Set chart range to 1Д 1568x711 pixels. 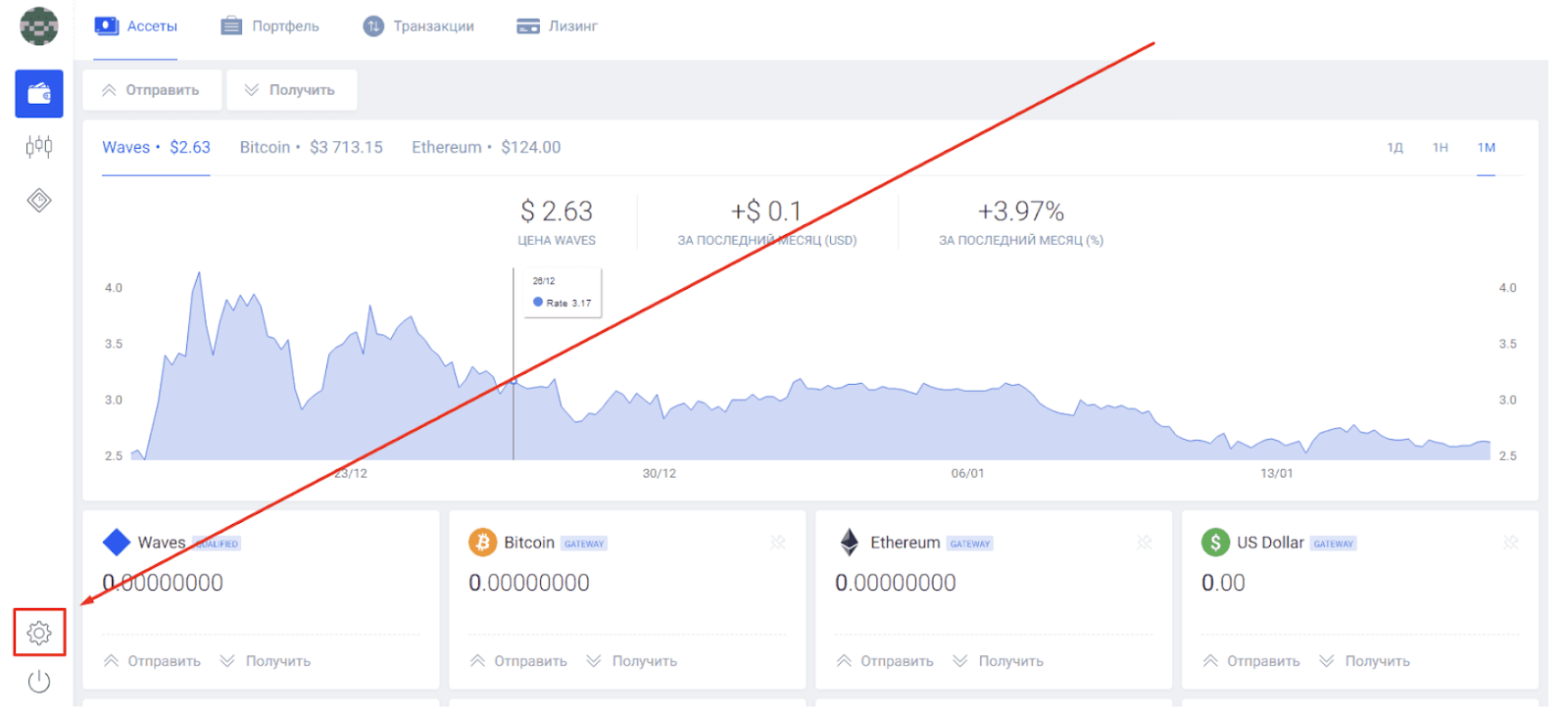1395,148
